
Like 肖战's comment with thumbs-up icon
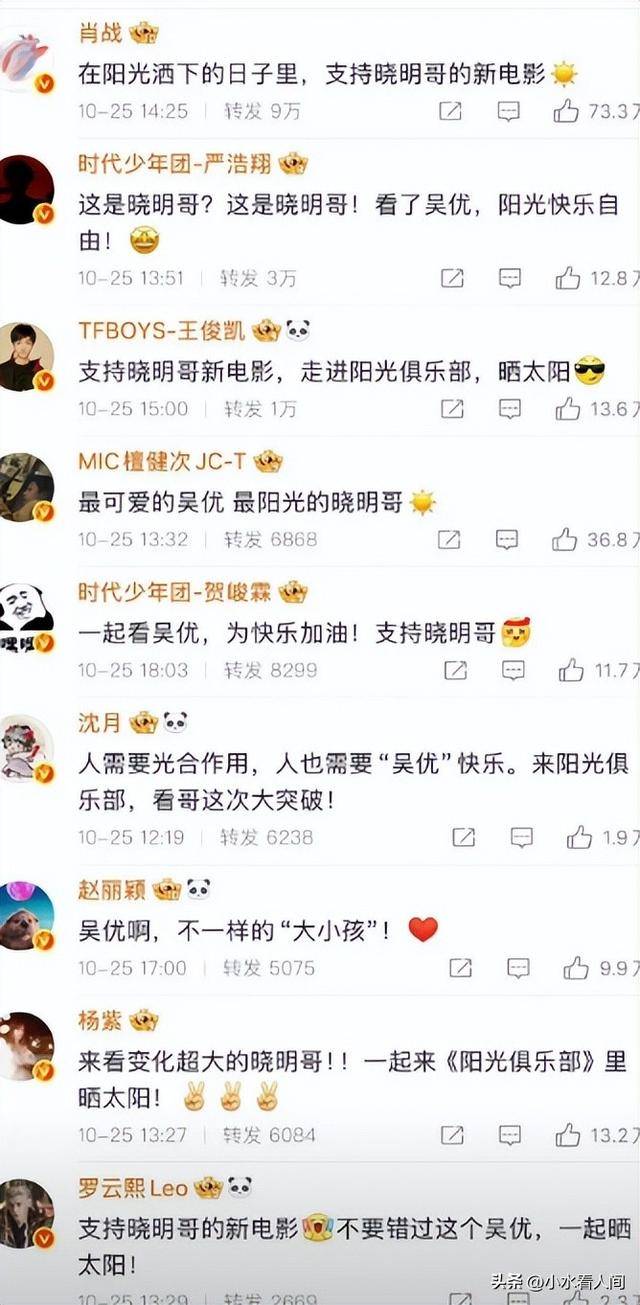click(x=567, y=111)
